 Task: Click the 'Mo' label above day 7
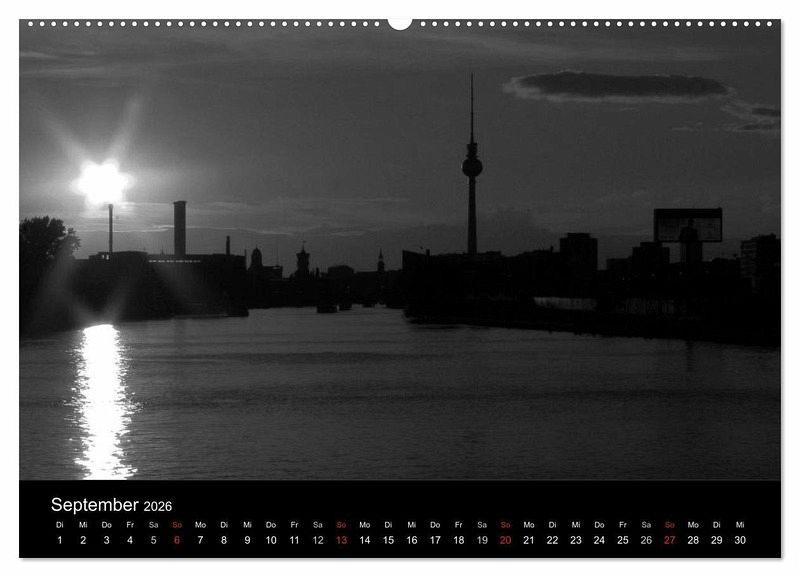[201, 525]
